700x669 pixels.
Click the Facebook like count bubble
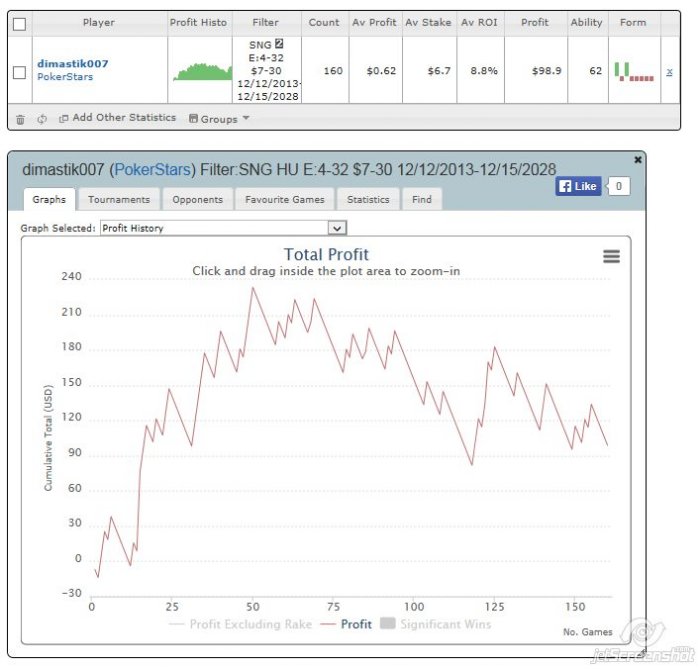click(x=618, y=186)
